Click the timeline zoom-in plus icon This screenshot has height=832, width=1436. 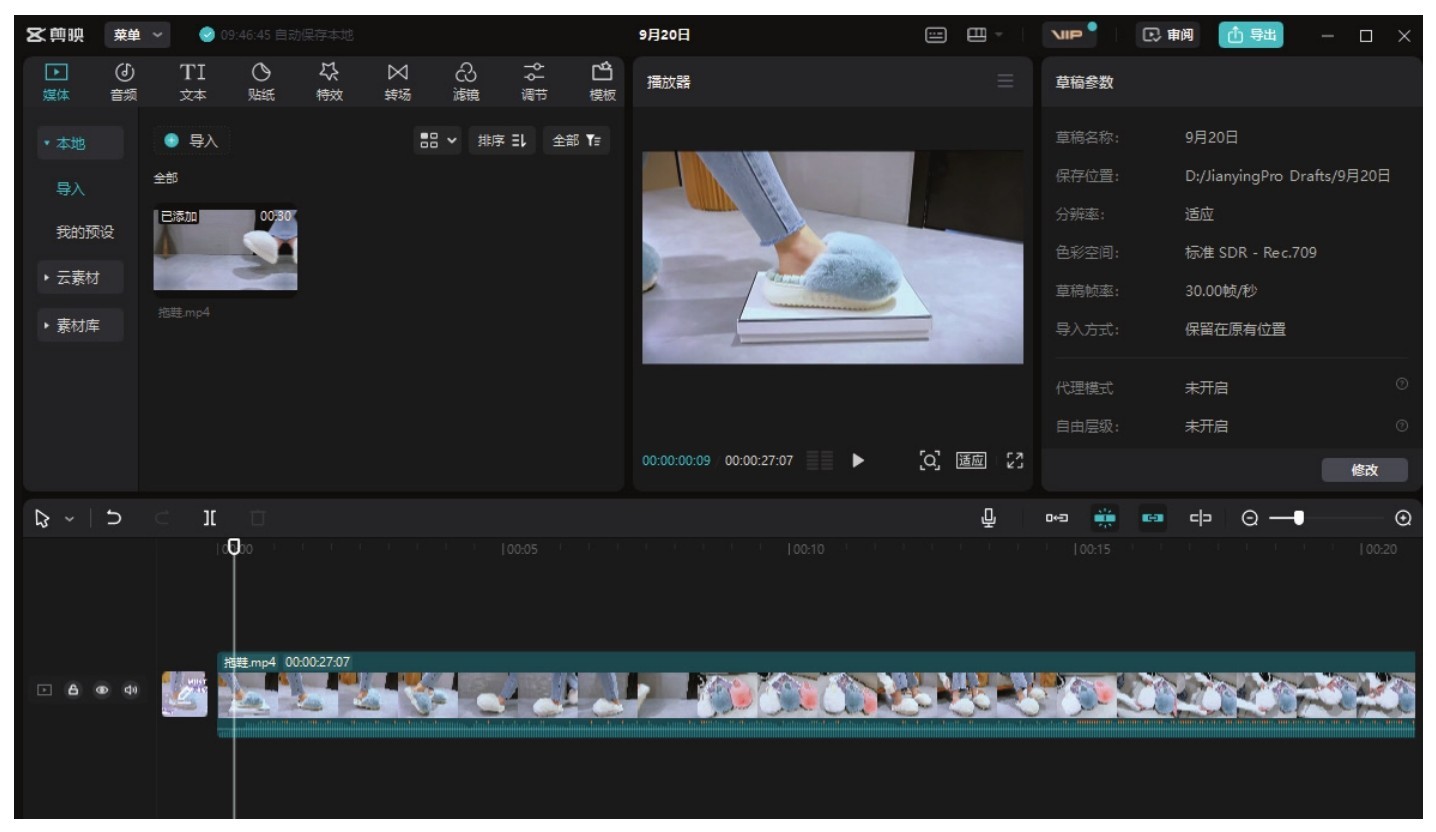point(1403,518)
